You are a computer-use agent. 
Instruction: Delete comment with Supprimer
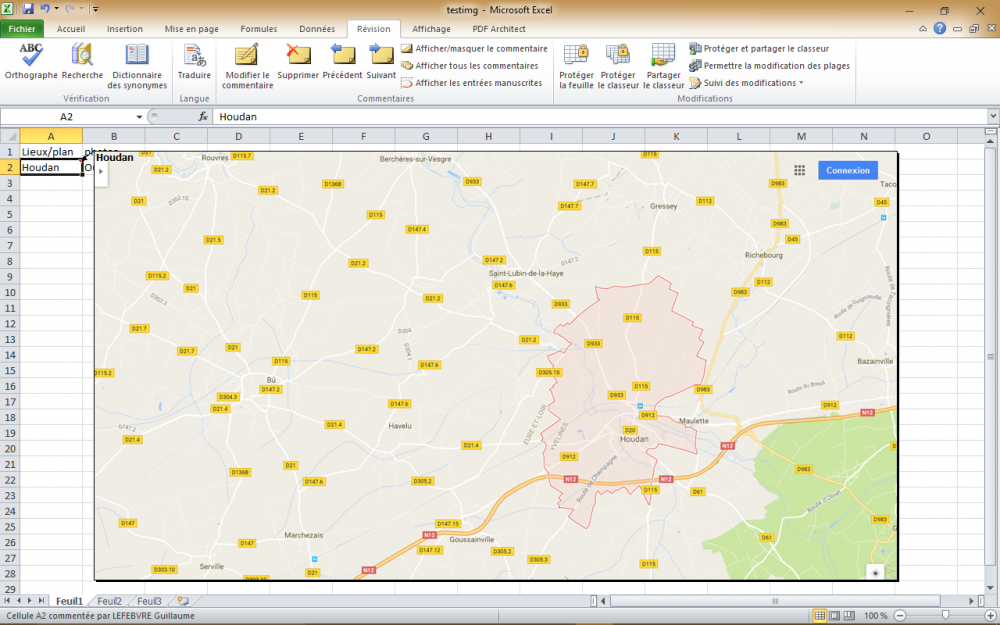(x=298, y=62)
